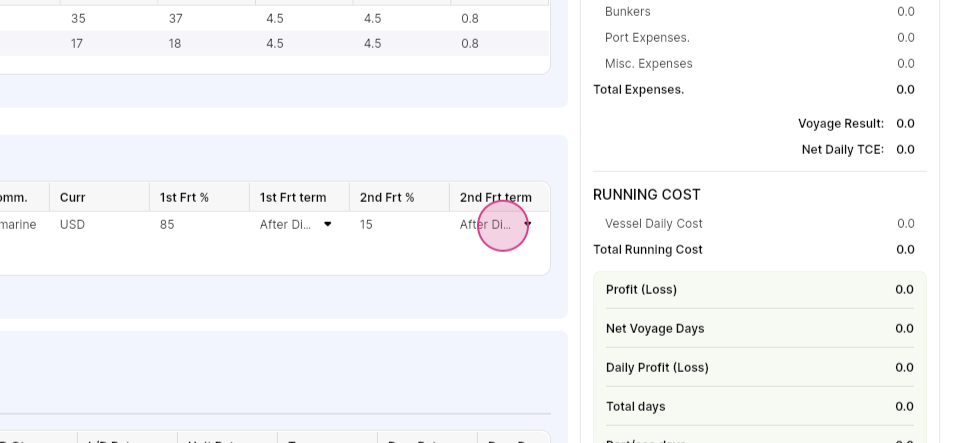
Task: Click the Net Daily TCE value 0.0
Action: (906, 149)
